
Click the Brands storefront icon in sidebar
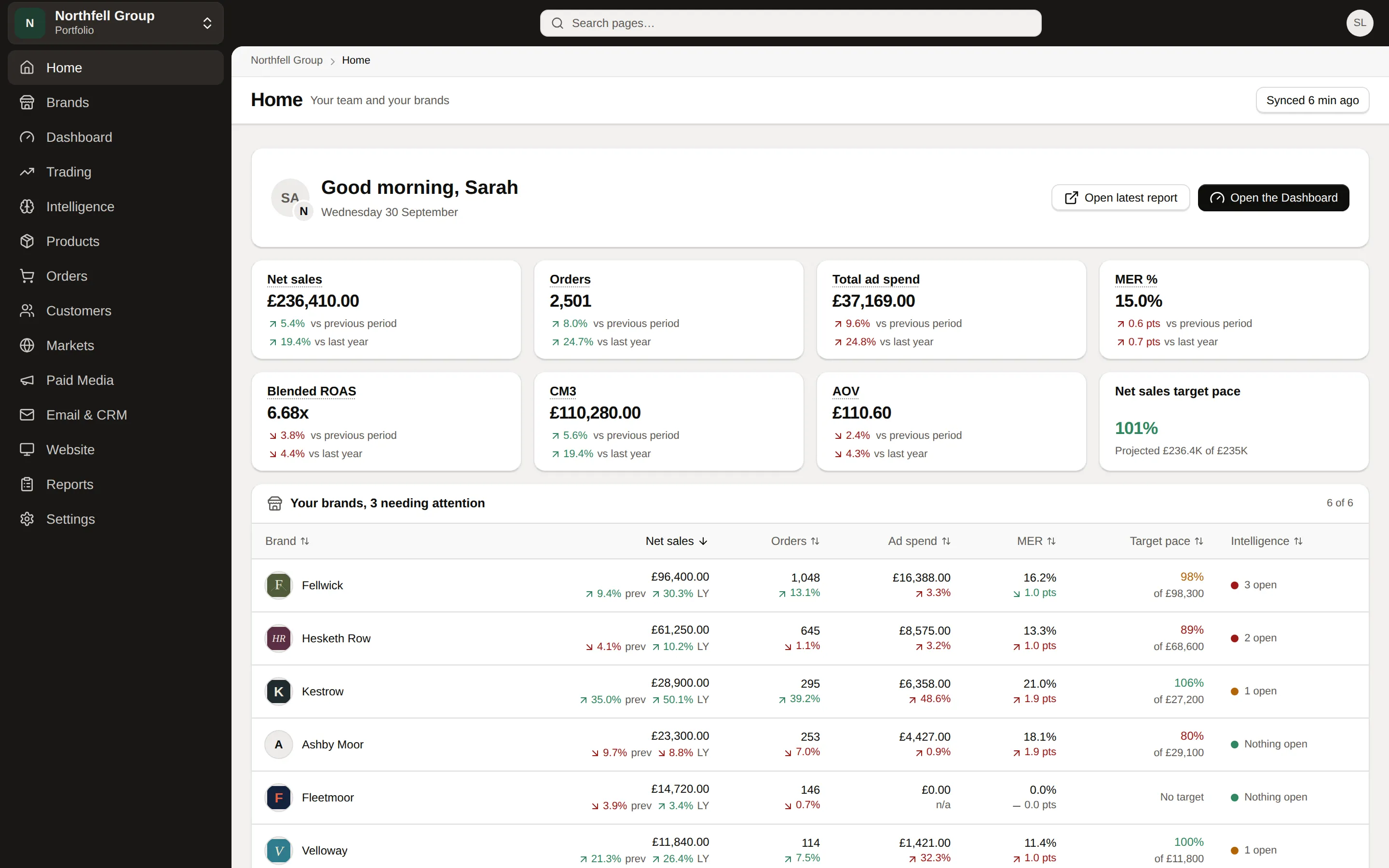tap(27, 102)
